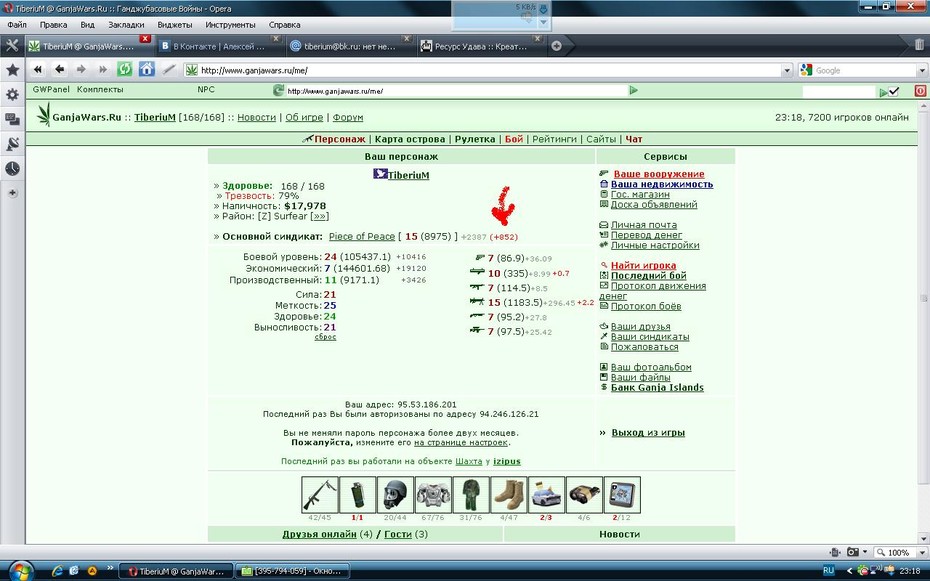The image size is (930, 581).
Task: Select the rifle weapon slot 42/45
Action: (x=320, y=494)
